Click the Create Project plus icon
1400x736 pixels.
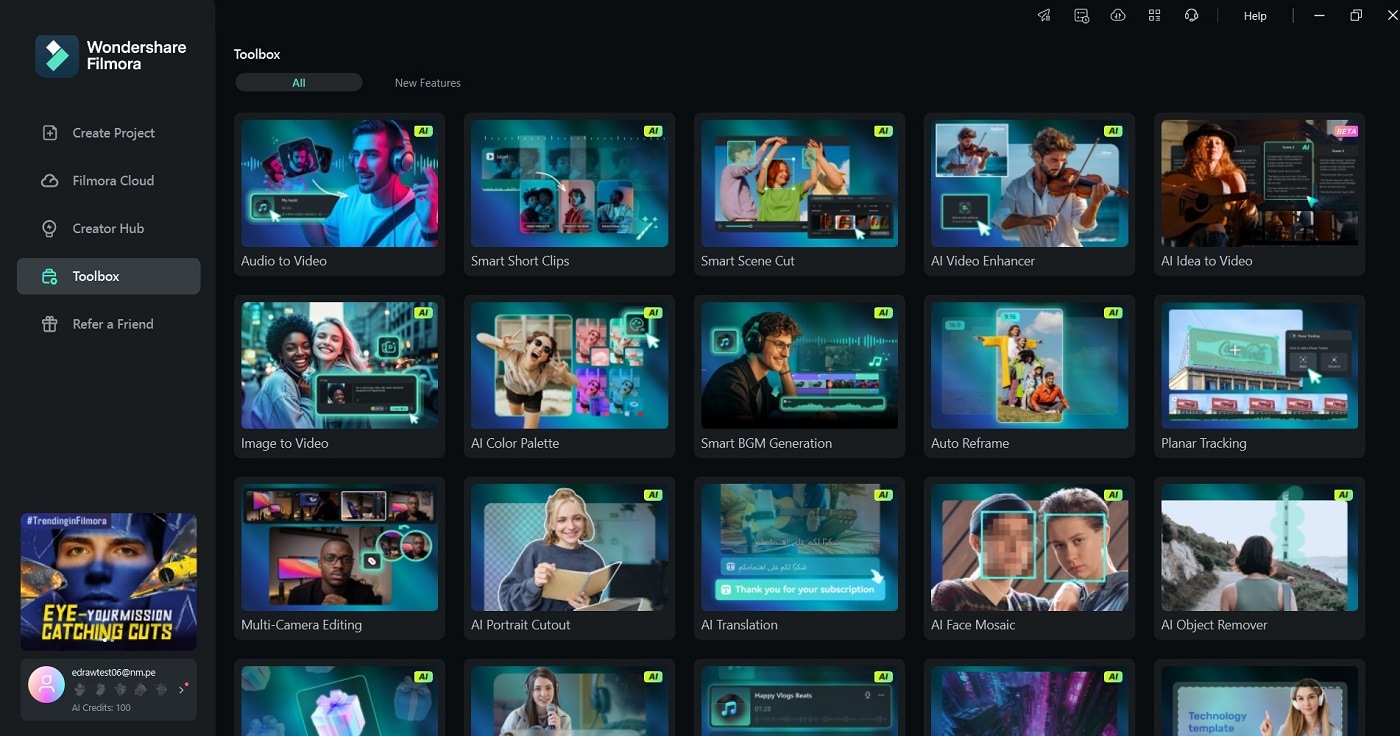pos(49,133)
